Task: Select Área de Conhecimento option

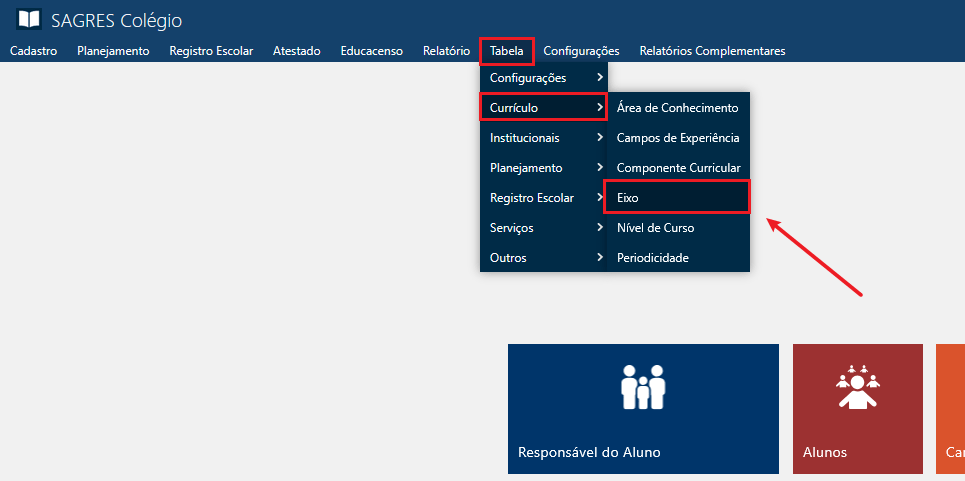Action: coord(677,108)
